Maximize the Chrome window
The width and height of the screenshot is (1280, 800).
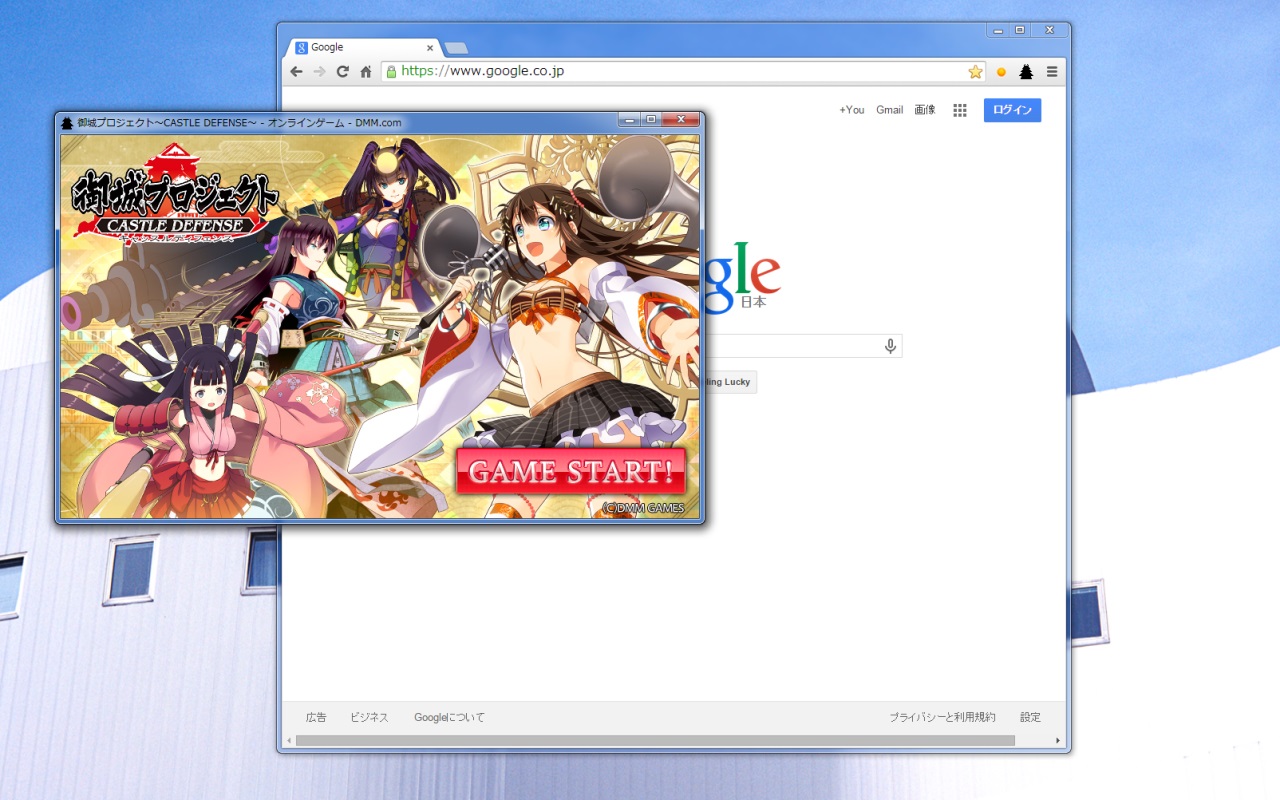(1020, 30)
